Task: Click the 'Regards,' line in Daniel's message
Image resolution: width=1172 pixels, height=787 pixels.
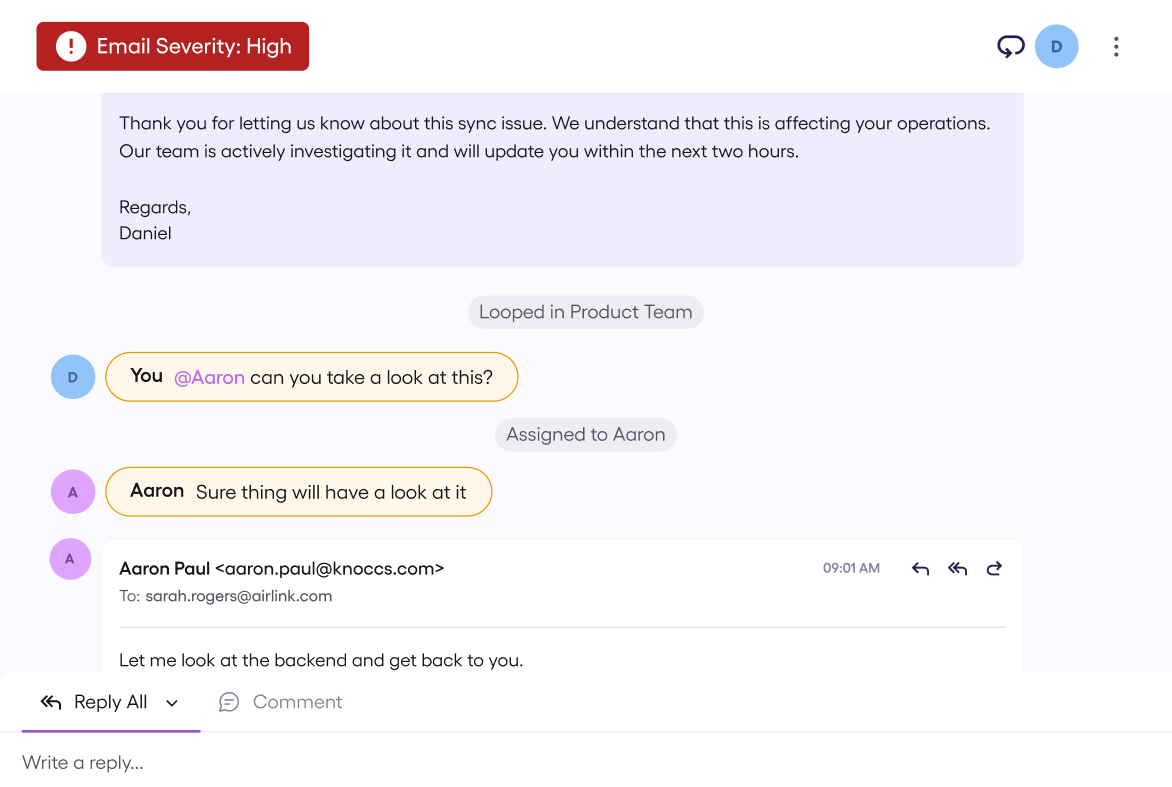Action: 155,208
